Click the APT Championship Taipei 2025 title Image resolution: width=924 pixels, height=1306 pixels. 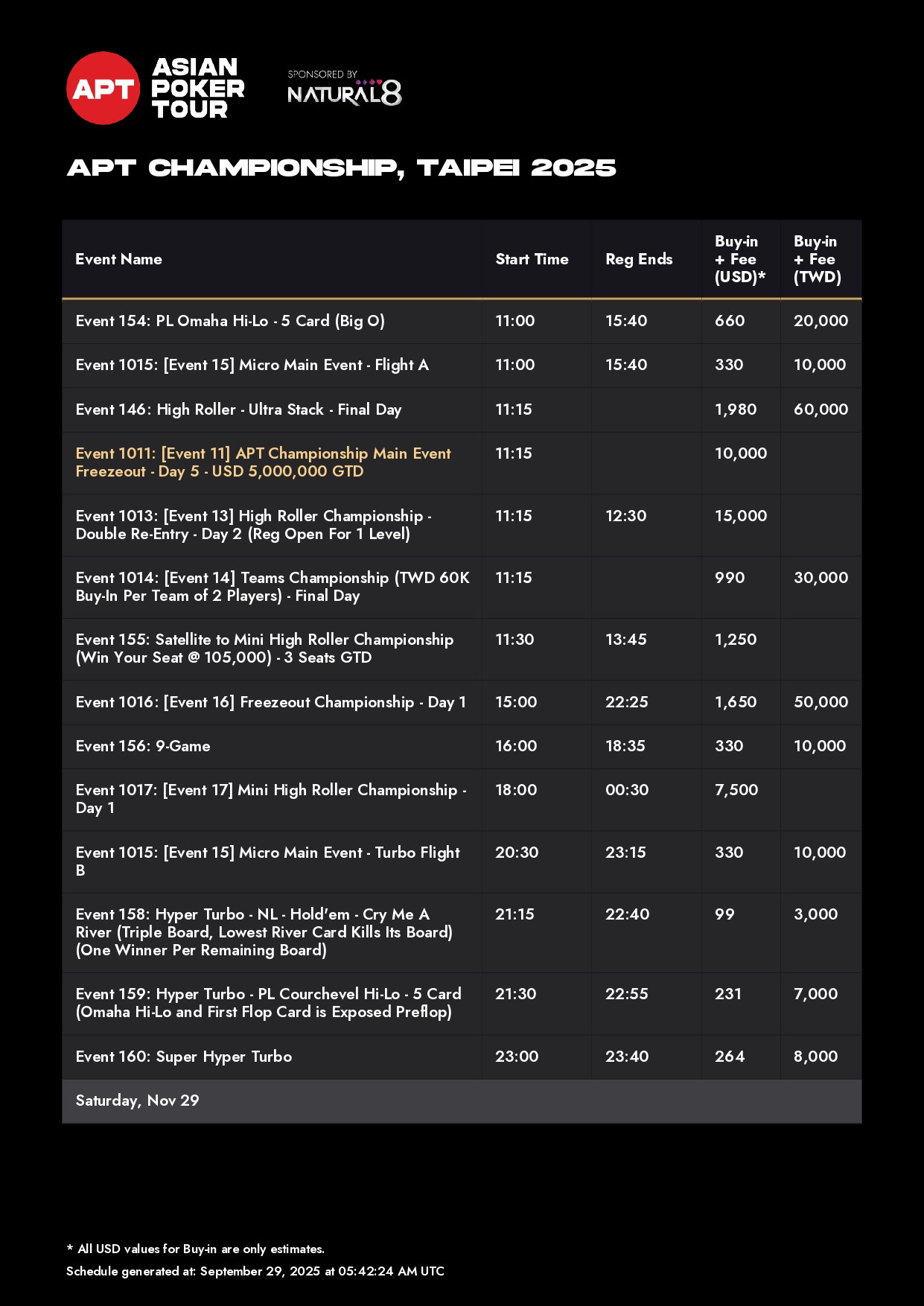(341, 168)
